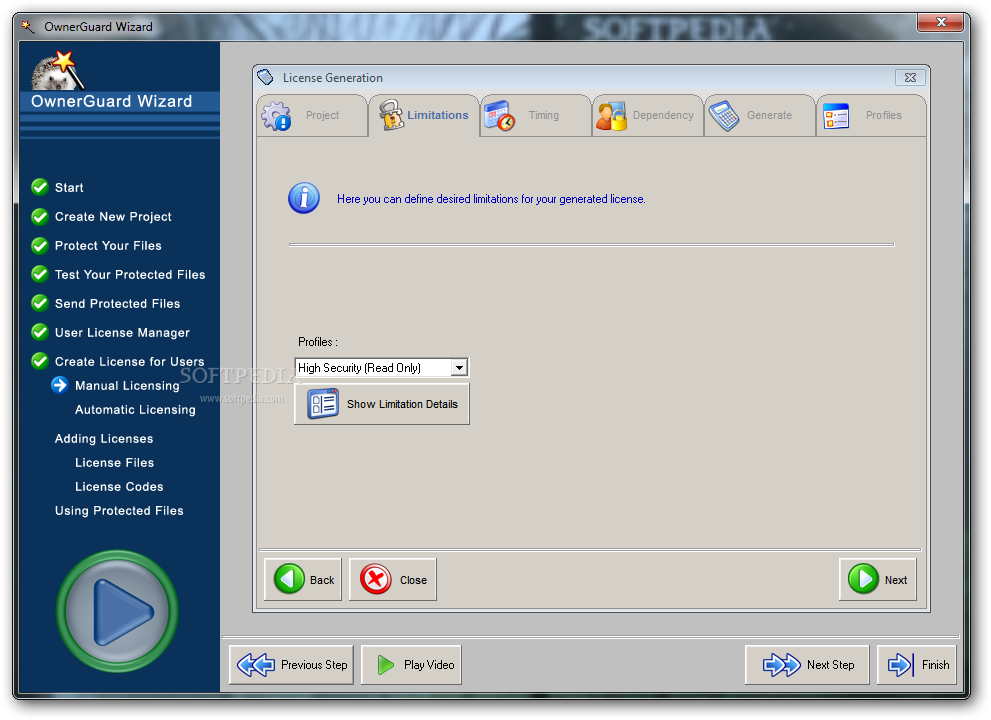Screen dimensions: 991x720
Task: Click the checkmark beside Create New Project
Action: [x=40, y=216]
